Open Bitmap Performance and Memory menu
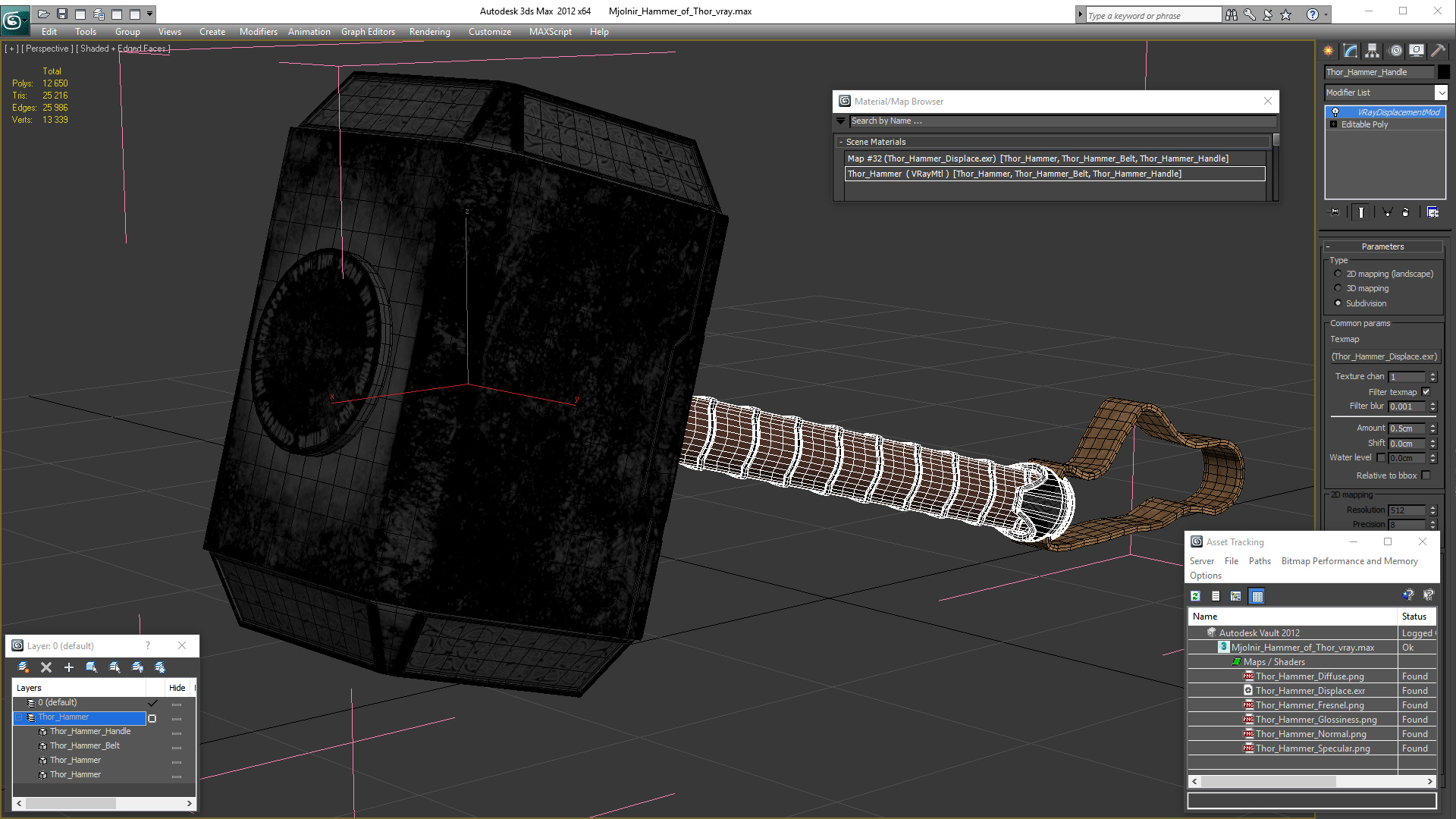The image size is (1456, 819). click(1349, 561)
